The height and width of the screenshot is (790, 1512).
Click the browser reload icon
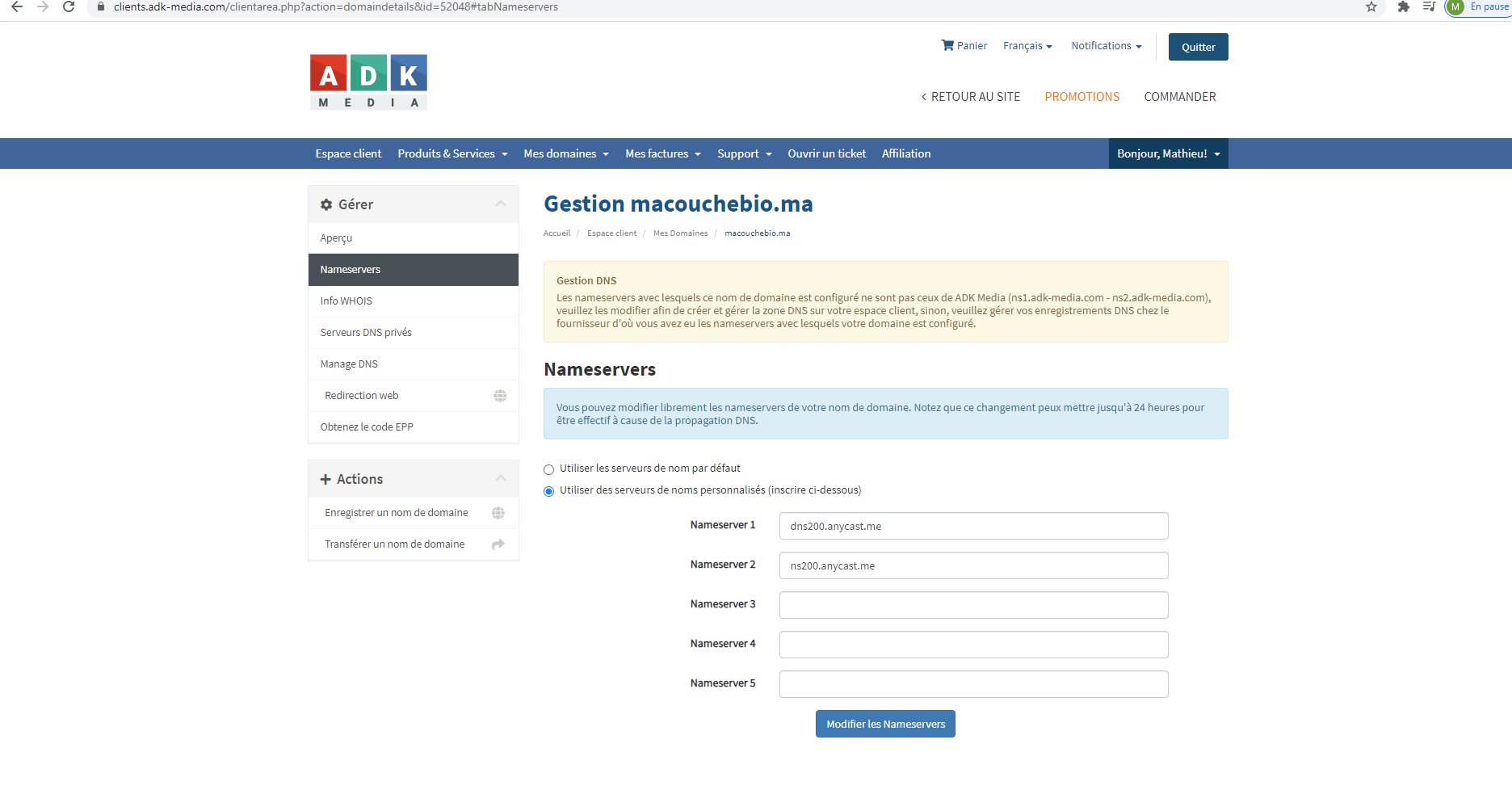click(69, 7)
